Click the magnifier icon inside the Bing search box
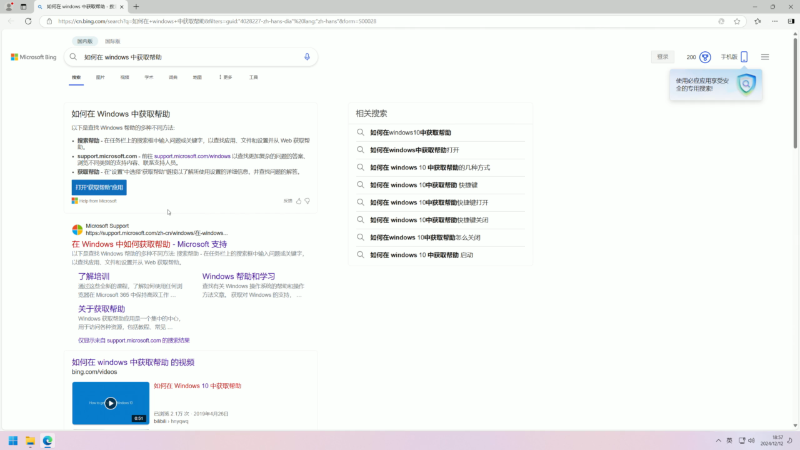 pyautogui.click(x=73, y=57)
